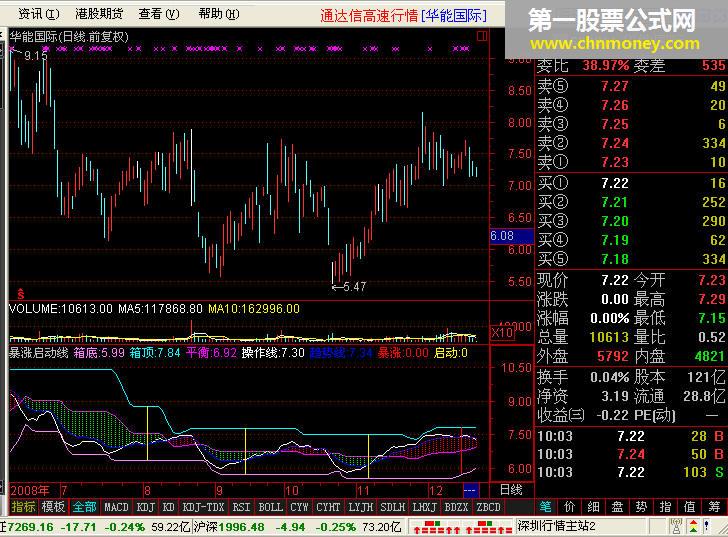The height and width of the screenshot is (537, 728).
Task: Switch to the LYJH indicator
Action: click(x=360, y=507)
